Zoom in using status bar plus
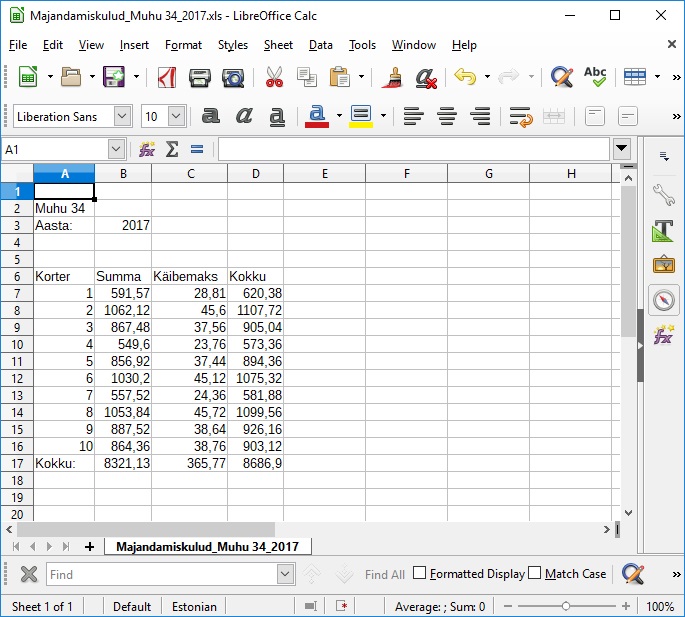This screenshot has width=685, height=617. click(x=626, y=606)
